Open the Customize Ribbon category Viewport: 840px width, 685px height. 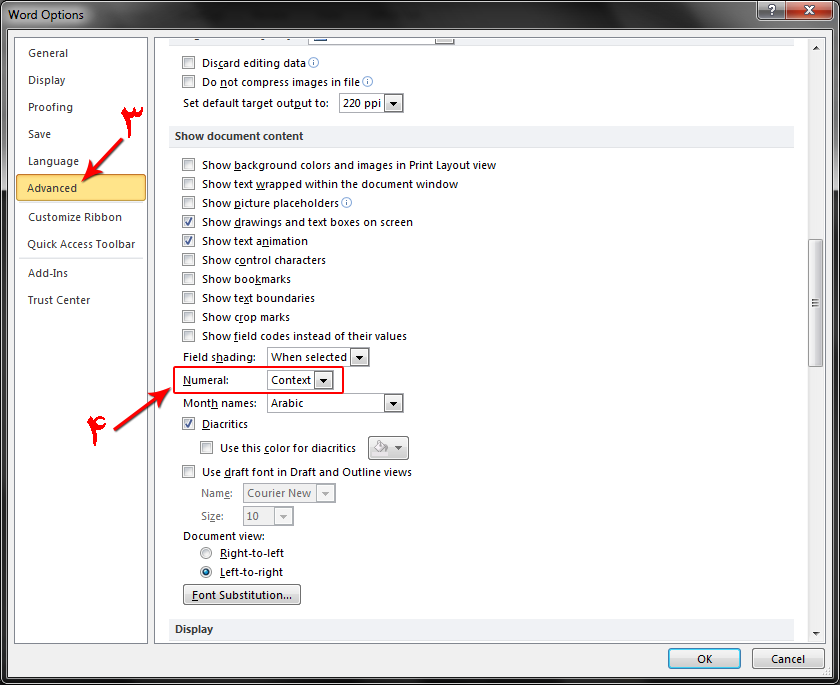click(75, 217)
